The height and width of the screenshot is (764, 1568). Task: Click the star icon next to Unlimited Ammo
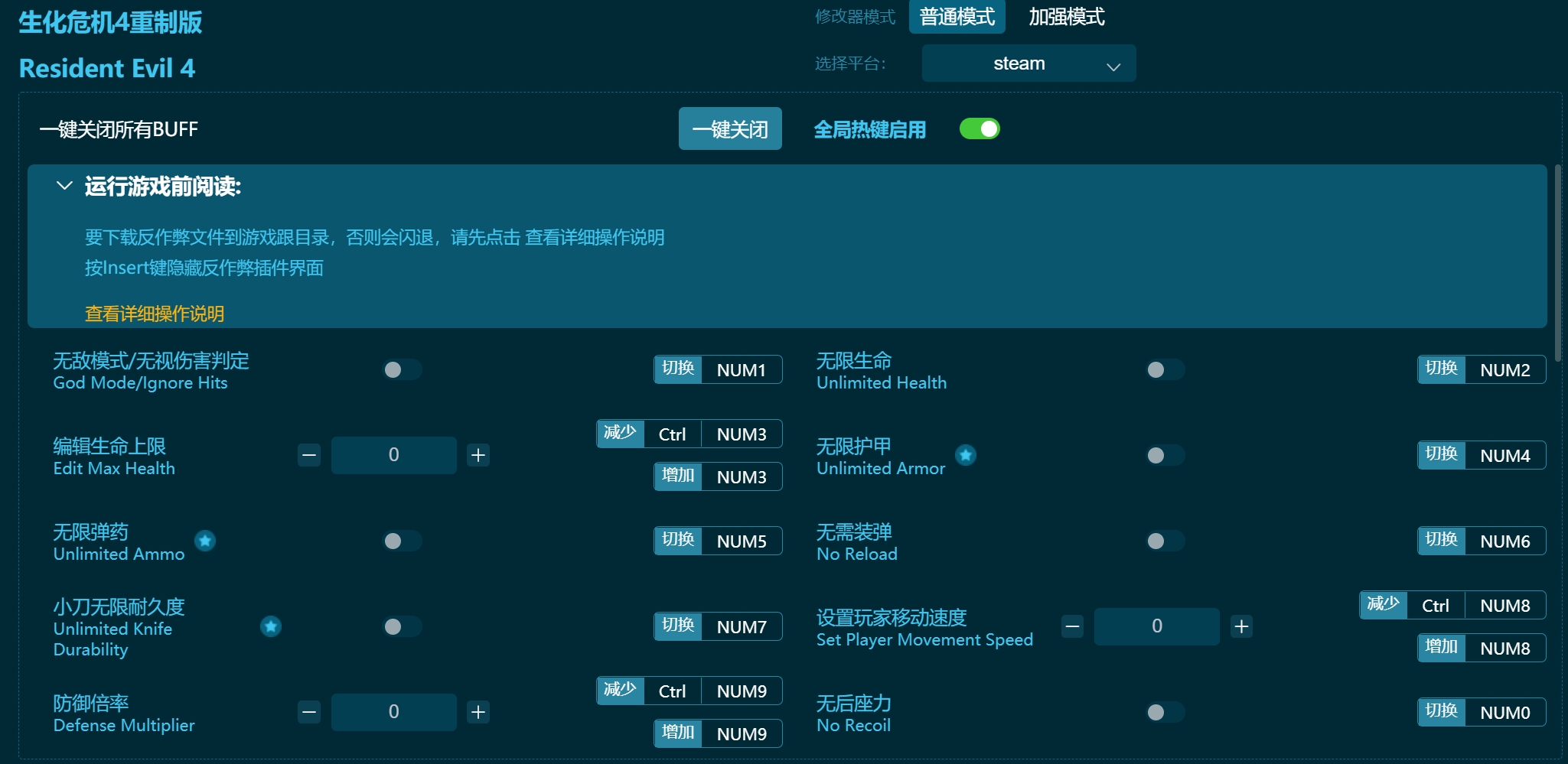(204, 541)
